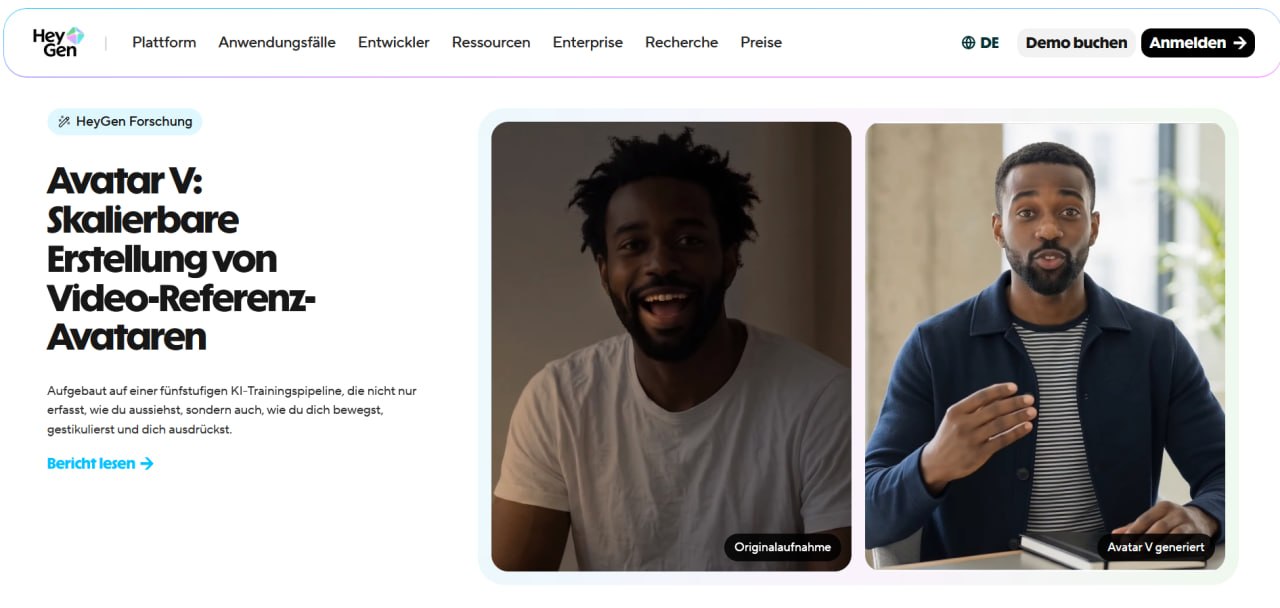Open the Plattform menu

164,43
